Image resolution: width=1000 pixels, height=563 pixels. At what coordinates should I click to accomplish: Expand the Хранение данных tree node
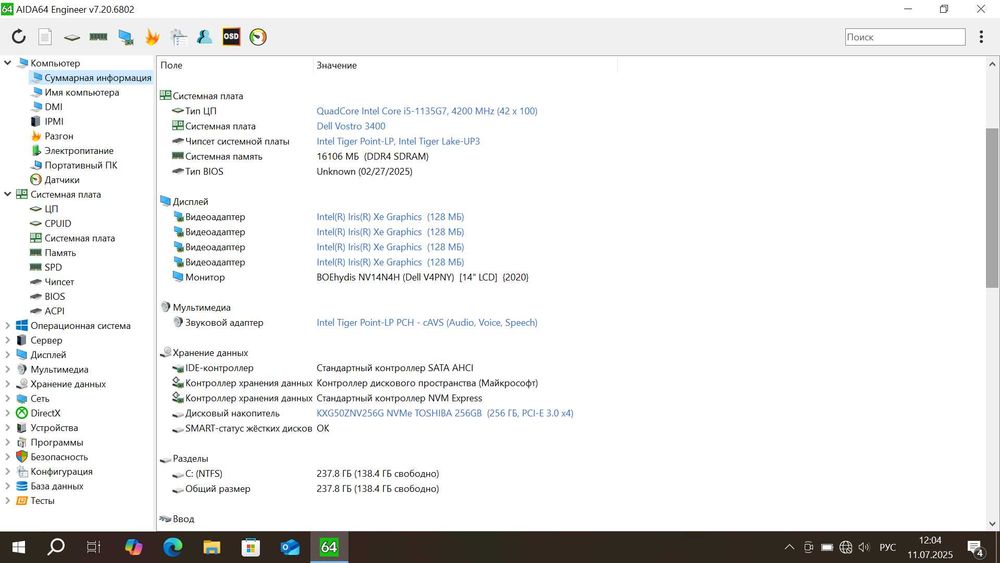click(8, 384)
